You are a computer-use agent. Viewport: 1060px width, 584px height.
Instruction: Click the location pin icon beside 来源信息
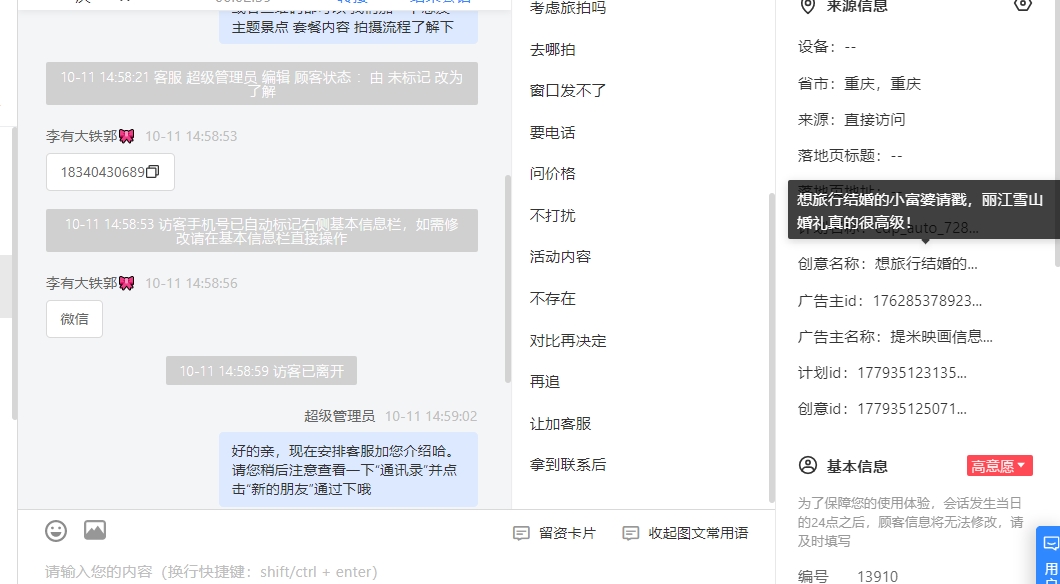807,6
